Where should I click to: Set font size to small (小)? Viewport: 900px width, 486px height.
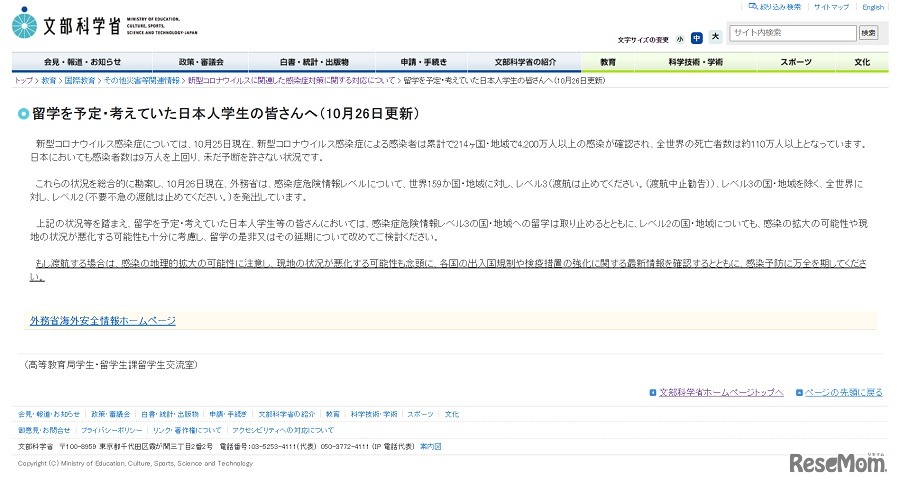coord(680,39)
